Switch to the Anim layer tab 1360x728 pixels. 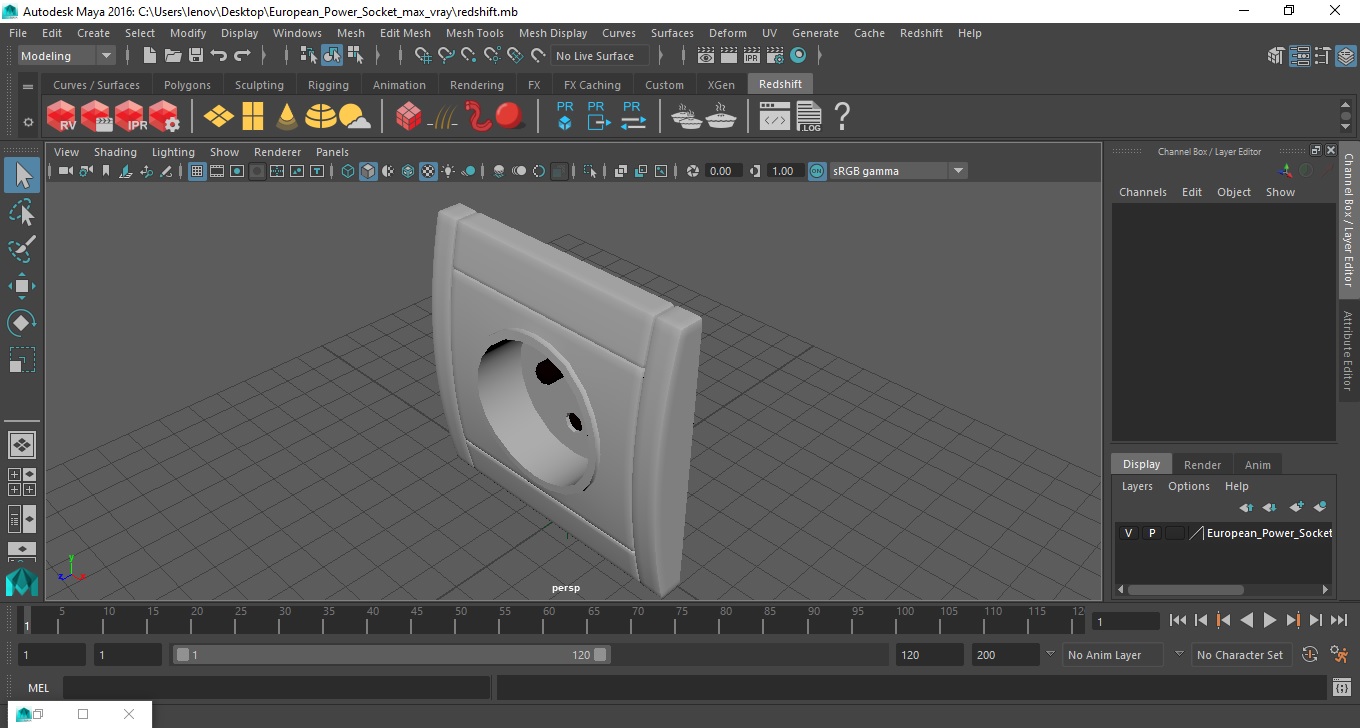[x=1257, y=465]
